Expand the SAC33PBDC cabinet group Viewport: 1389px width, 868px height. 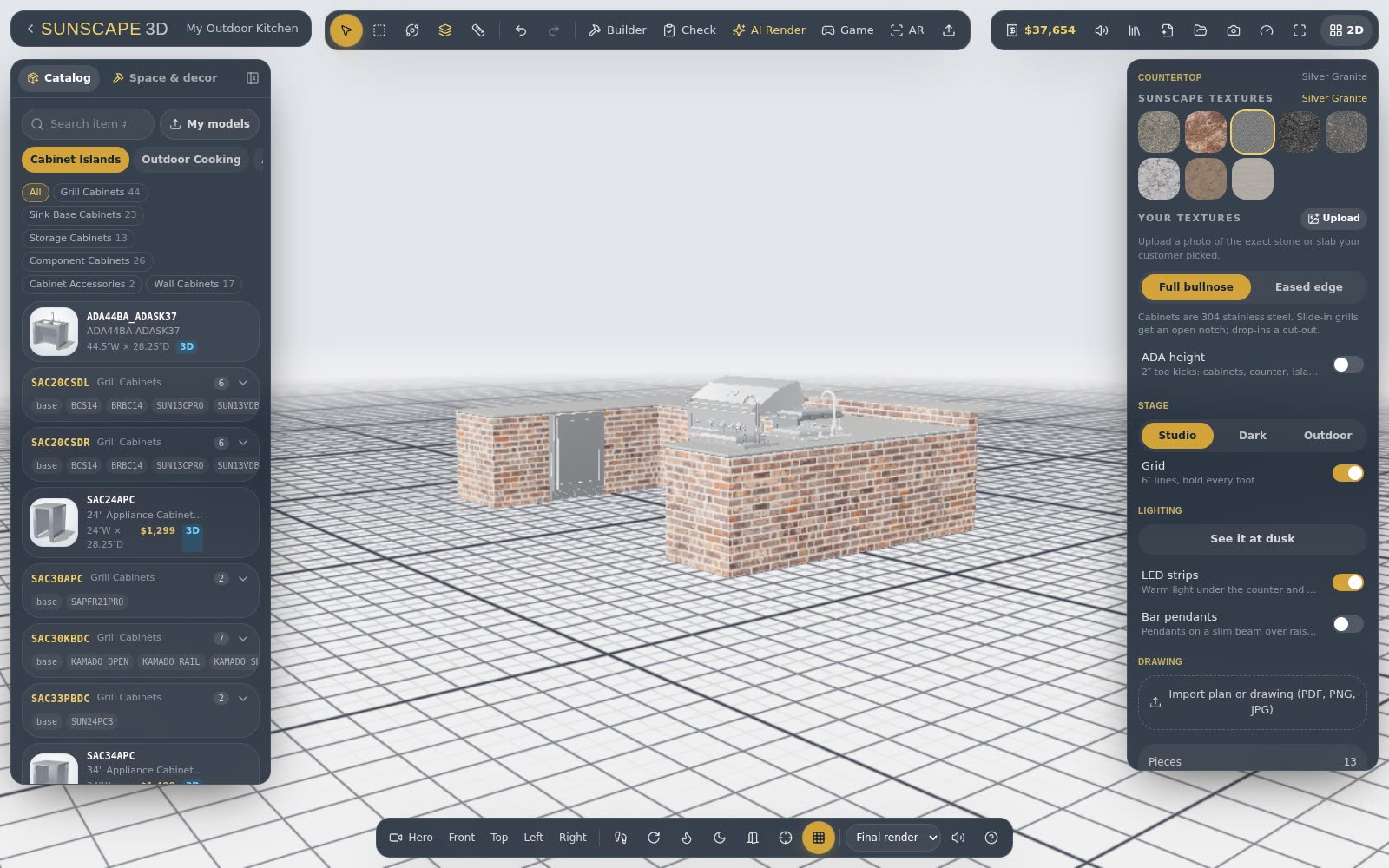pos(243,699)
